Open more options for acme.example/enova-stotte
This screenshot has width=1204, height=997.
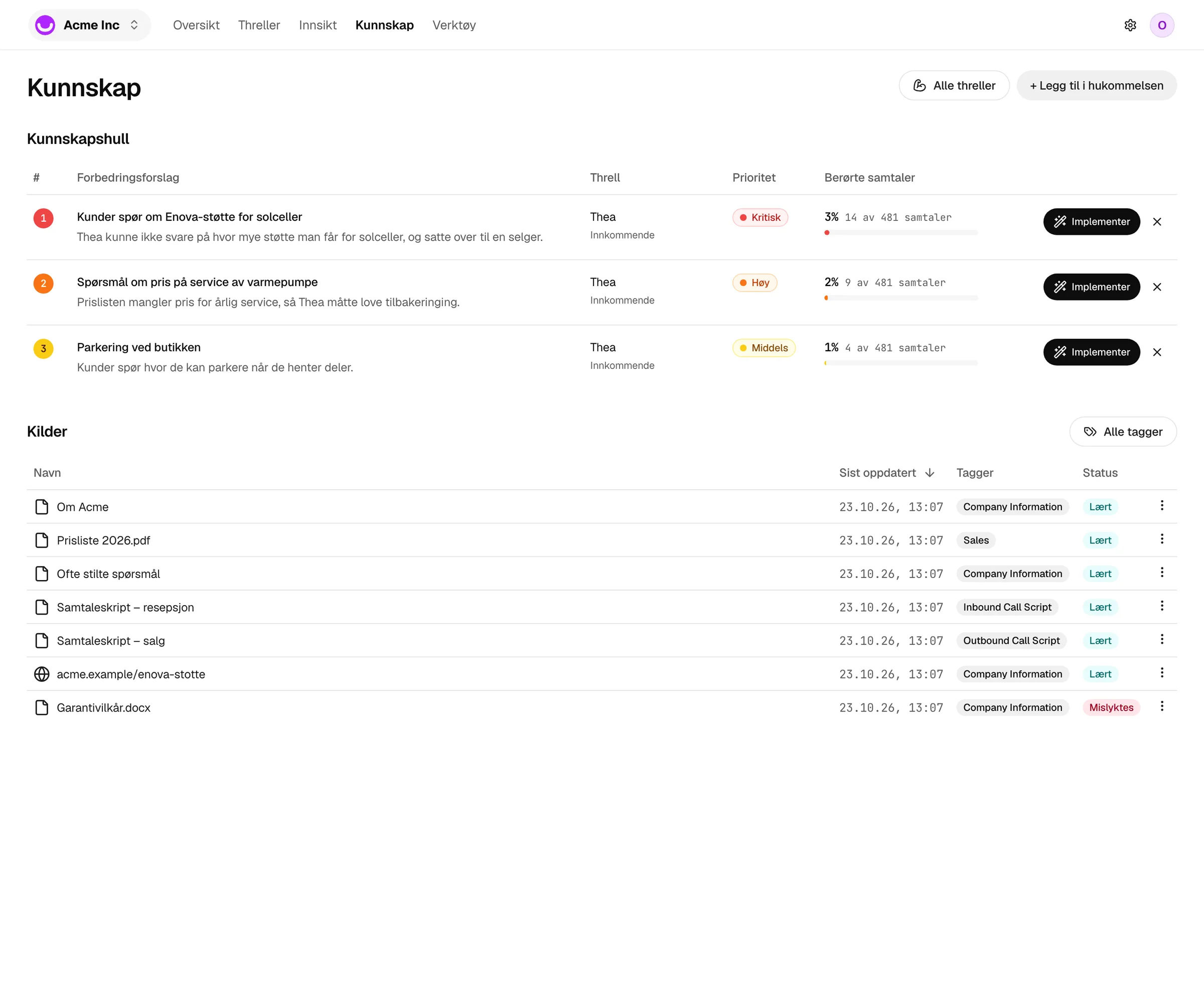pos(1161,673)
